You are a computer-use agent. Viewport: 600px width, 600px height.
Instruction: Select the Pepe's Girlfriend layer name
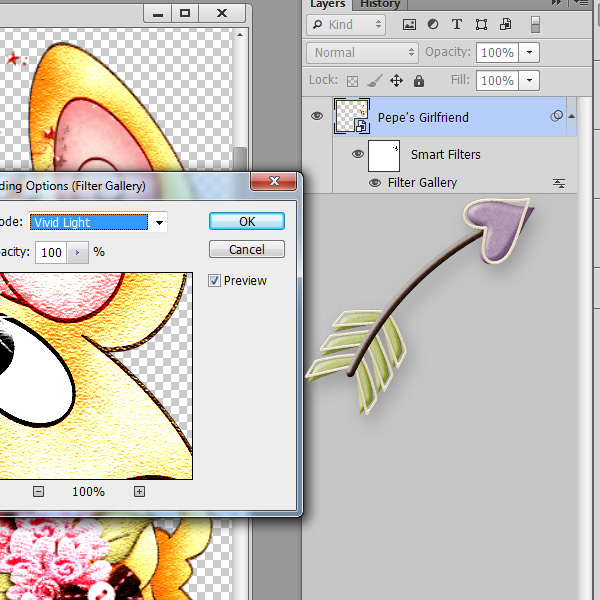pyautogui.click(x=423, y=117)
